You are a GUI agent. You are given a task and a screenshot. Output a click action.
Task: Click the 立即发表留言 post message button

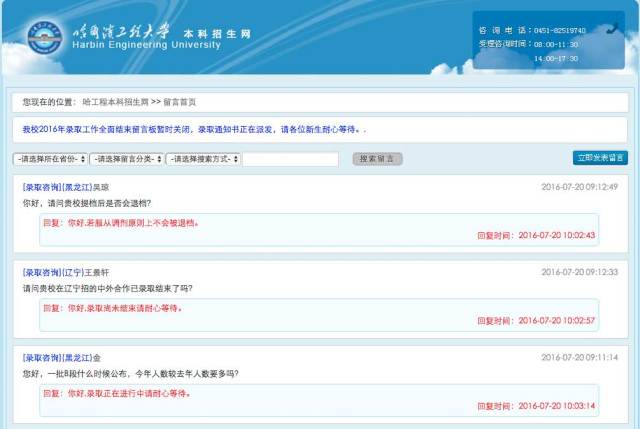600,158
